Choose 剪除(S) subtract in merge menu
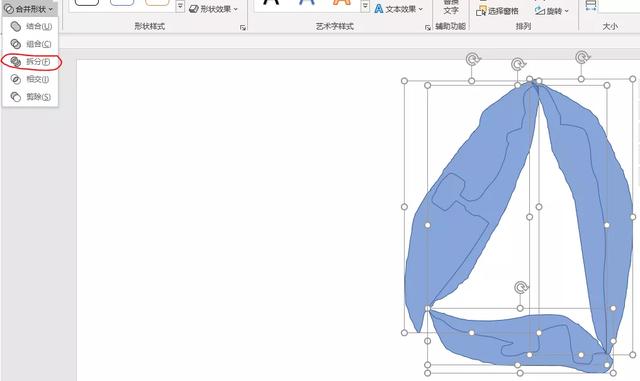 click(x=31, y=97)
